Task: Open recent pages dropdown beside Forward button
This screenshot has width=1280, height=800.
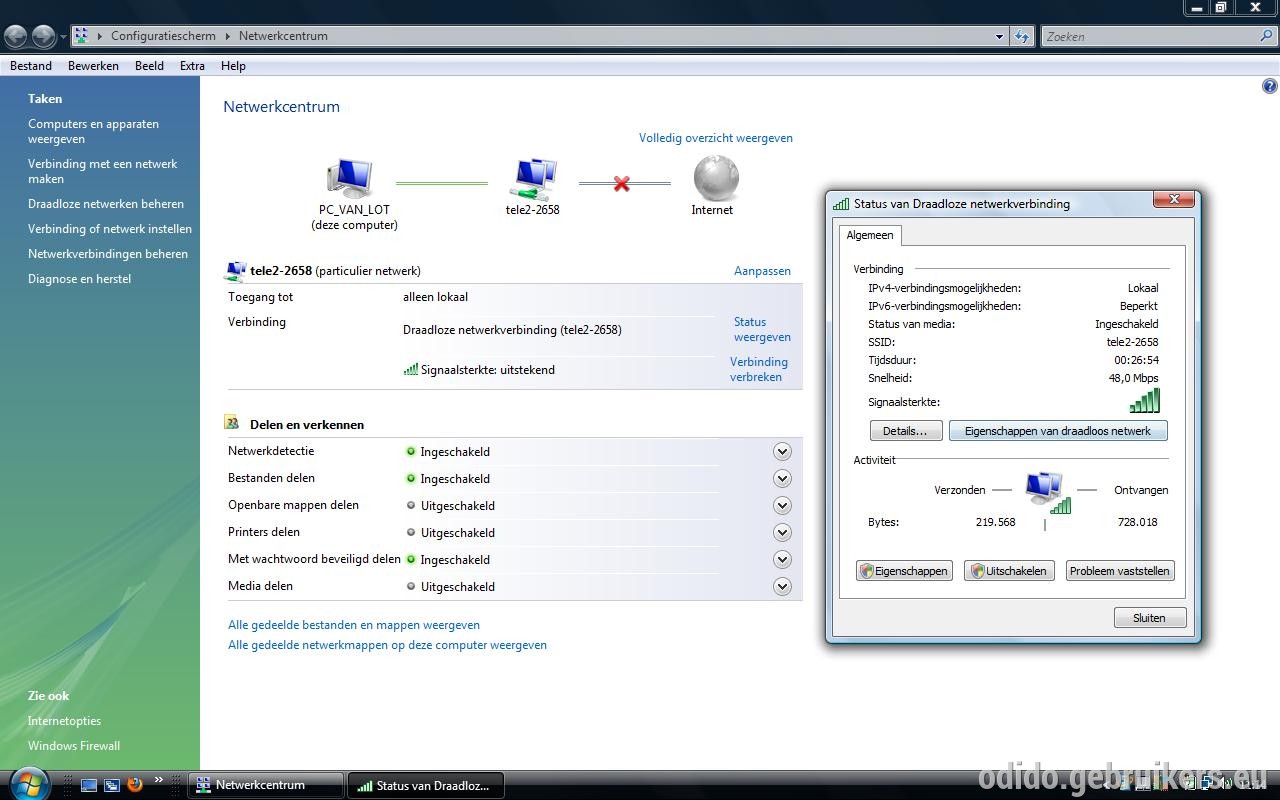Action: coord(63,37)
